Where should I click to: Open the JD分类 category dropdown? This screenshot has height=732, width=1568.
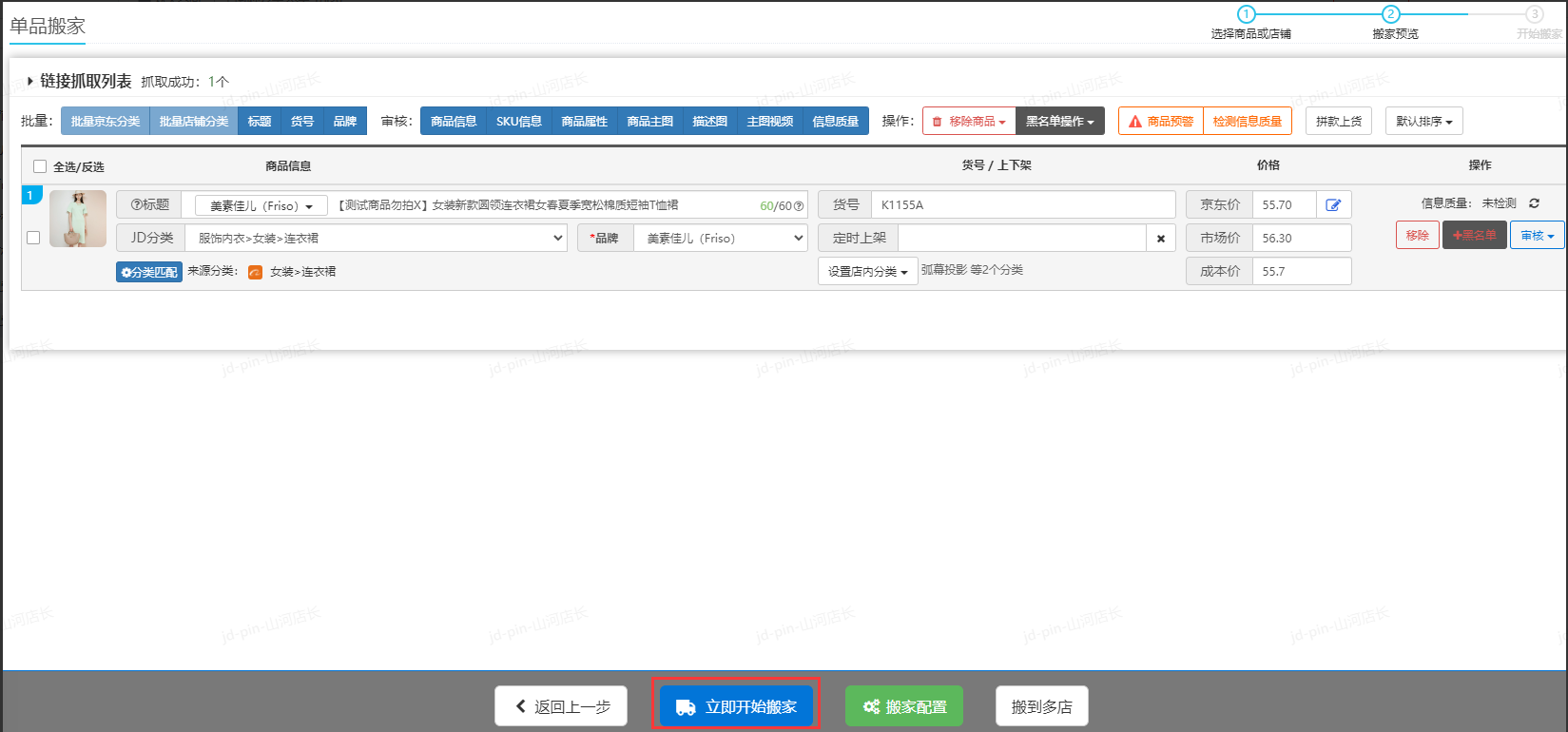[x=376, y=239]
